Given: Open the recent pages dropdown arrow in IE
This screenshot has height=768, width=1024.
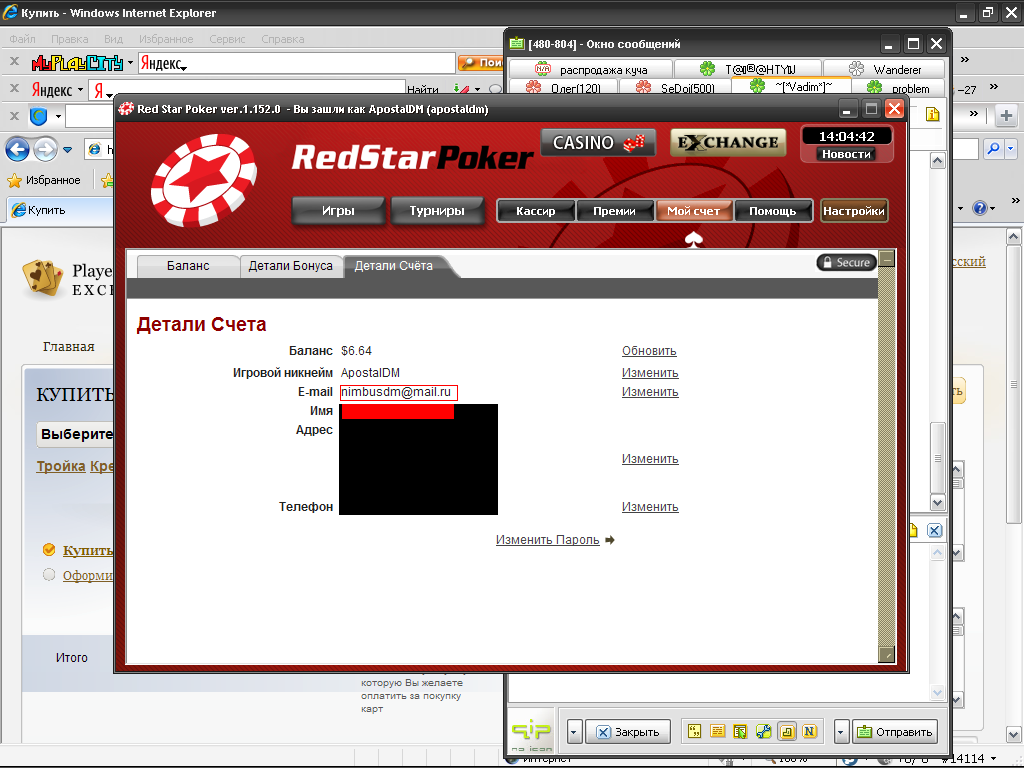Looking at the screenshot, I should (67, 150).
